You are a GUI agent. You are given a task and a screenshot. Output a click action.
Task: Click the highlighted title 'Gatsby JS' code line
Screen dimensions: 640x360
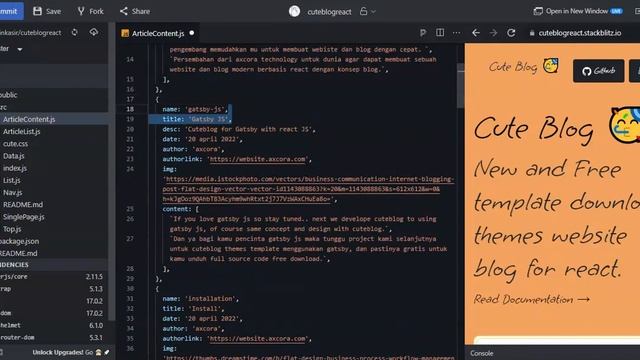pos(196,119)
